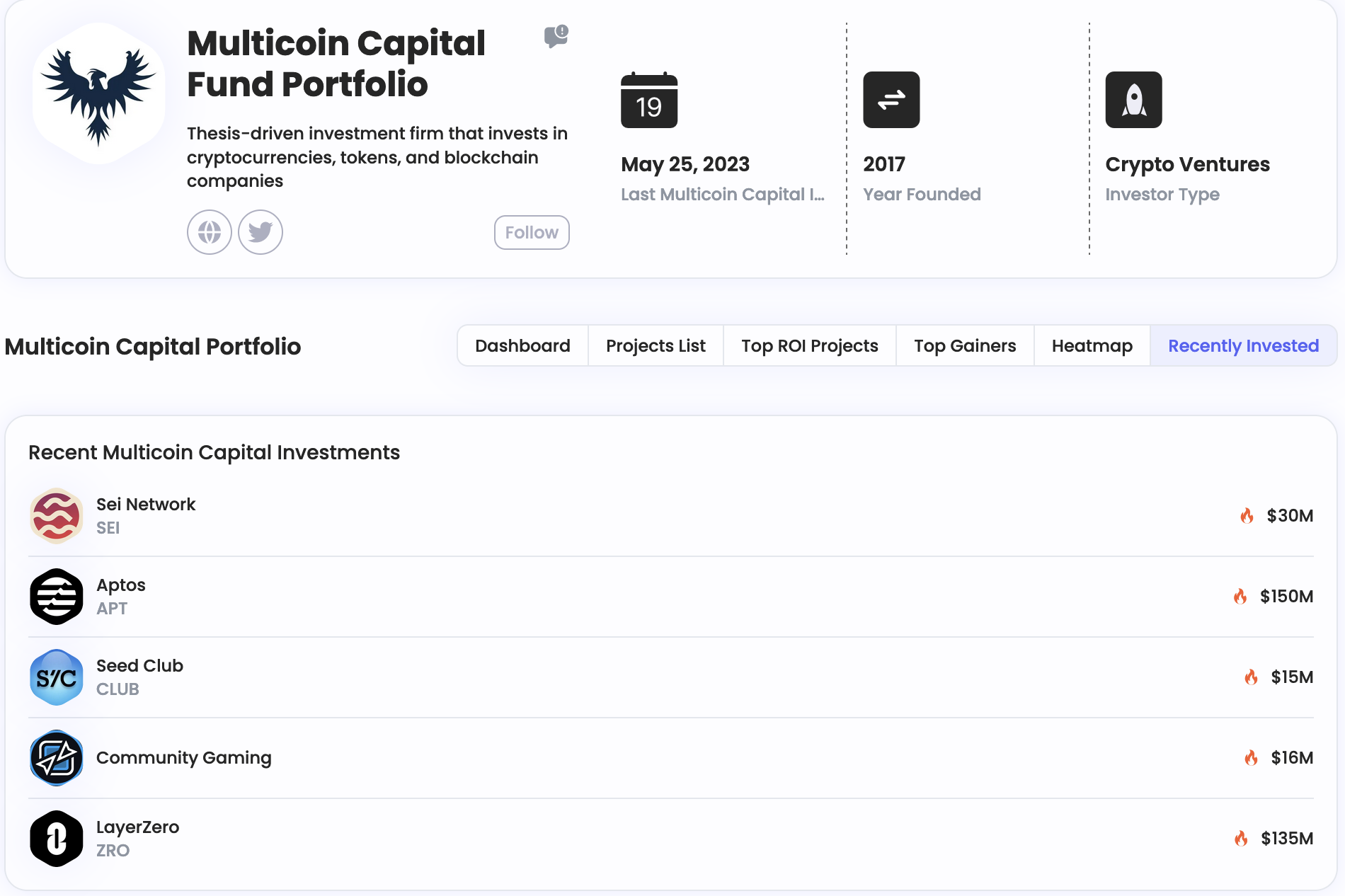The width and height of the screenshot is (1345, 896).
Task: Open the Seed Club project link
Action: pyautogui.click(x=139, y=665)
